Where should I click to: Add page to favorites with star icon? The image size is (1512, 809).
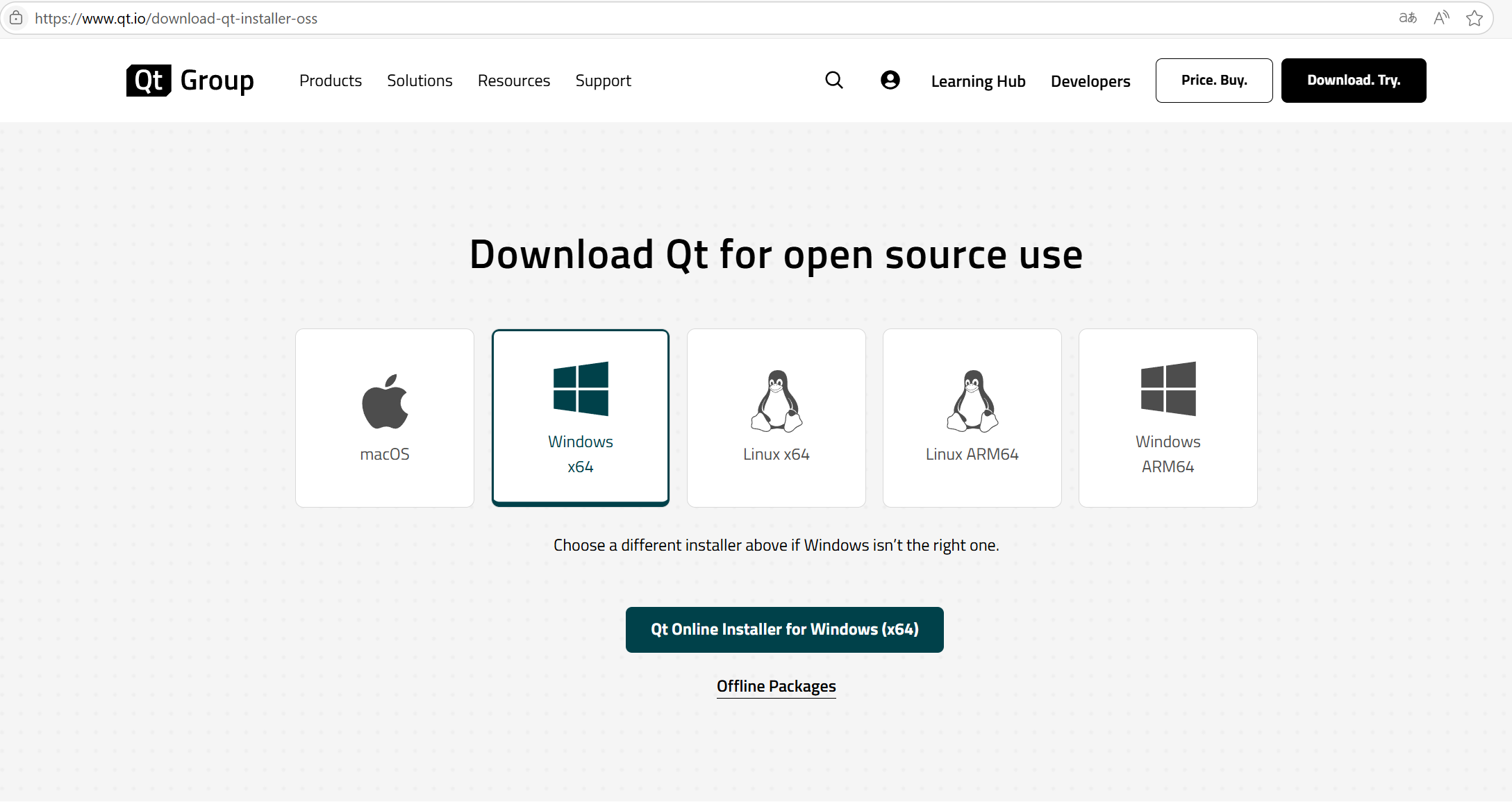tap(1474, 18)
